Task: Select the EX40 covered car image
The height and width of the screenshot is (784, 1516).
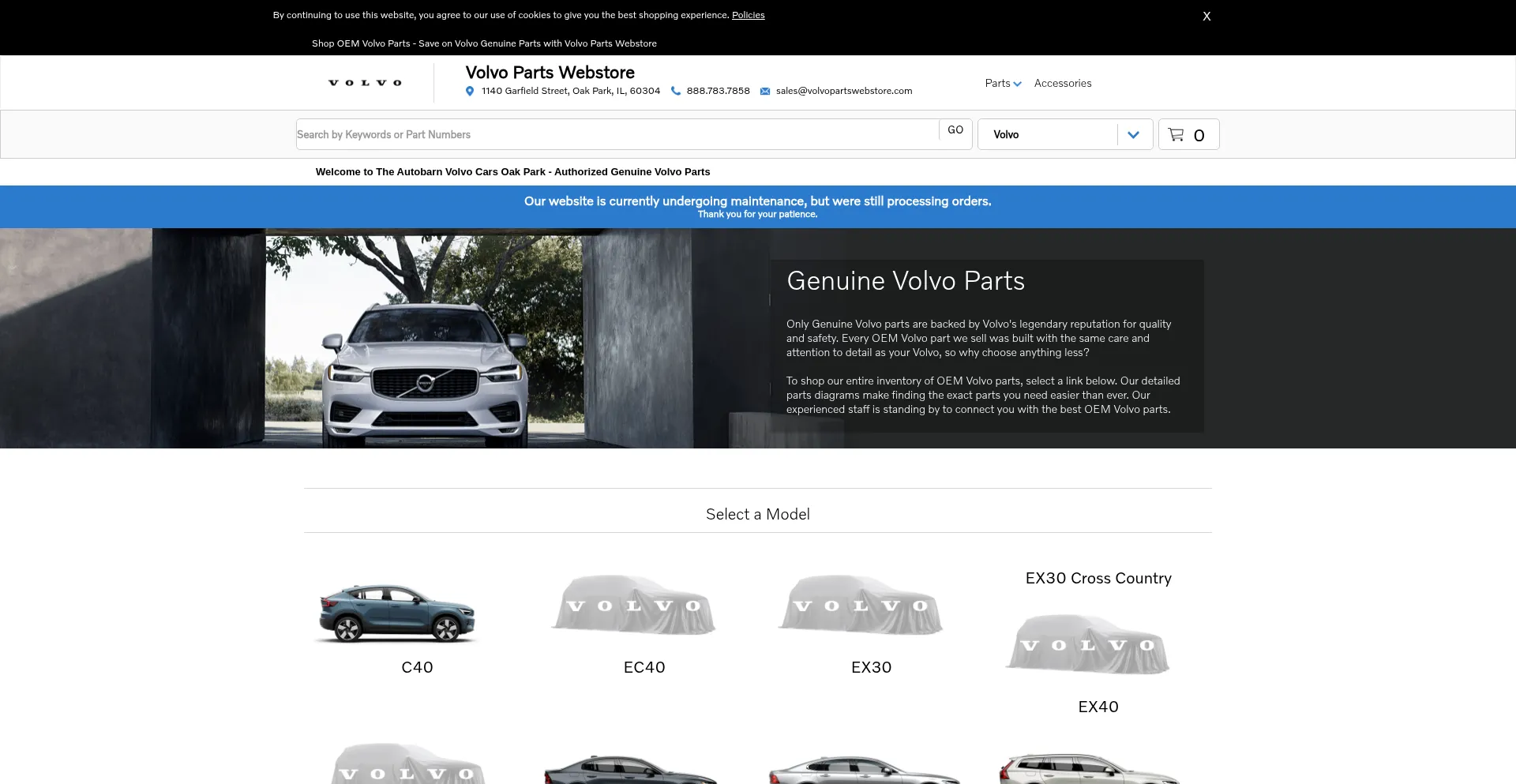Action: pos(1088,643)
